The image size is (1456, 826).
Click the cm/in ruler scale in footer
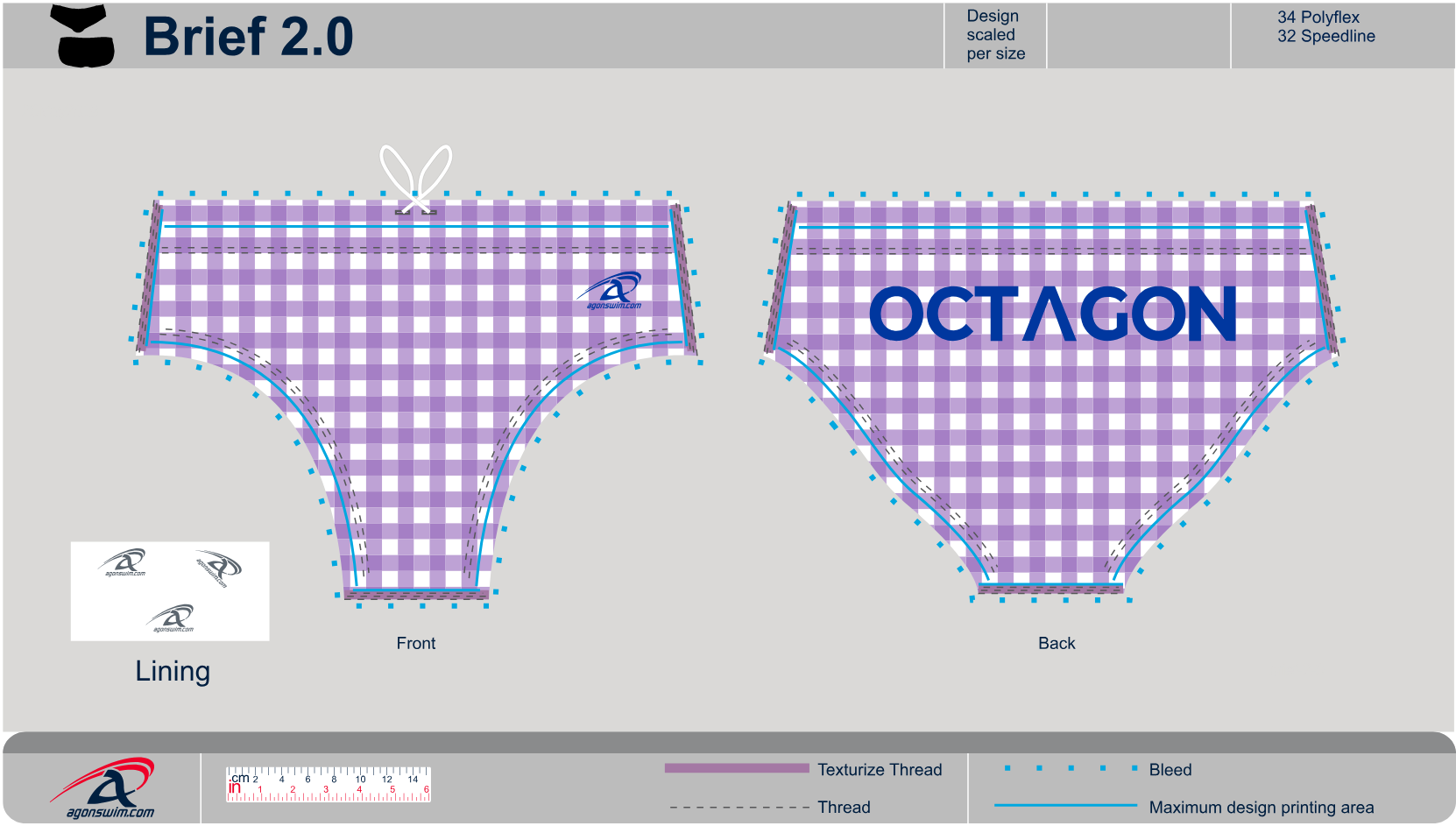[x=329, y=785]
